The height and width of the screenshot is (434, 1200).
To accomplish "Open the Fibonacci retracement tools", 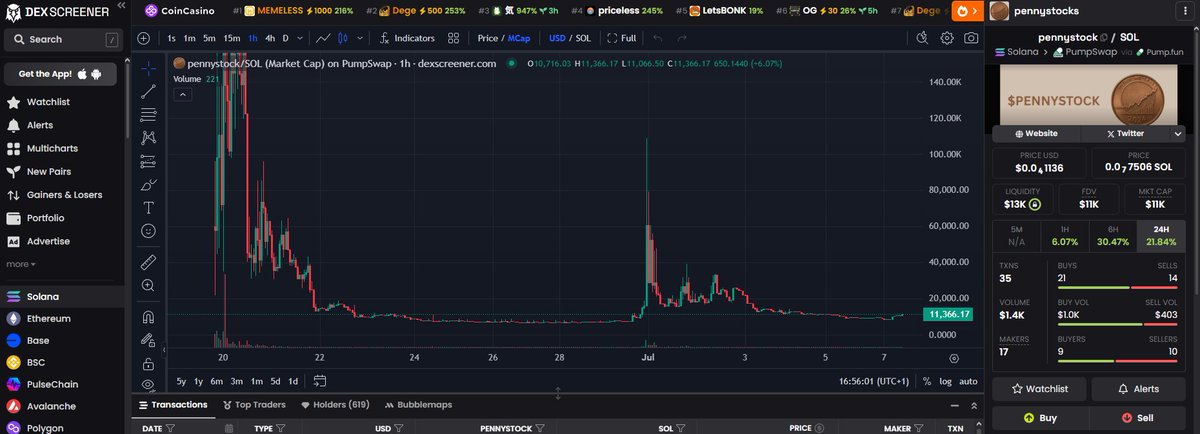I will coord(148,114).
